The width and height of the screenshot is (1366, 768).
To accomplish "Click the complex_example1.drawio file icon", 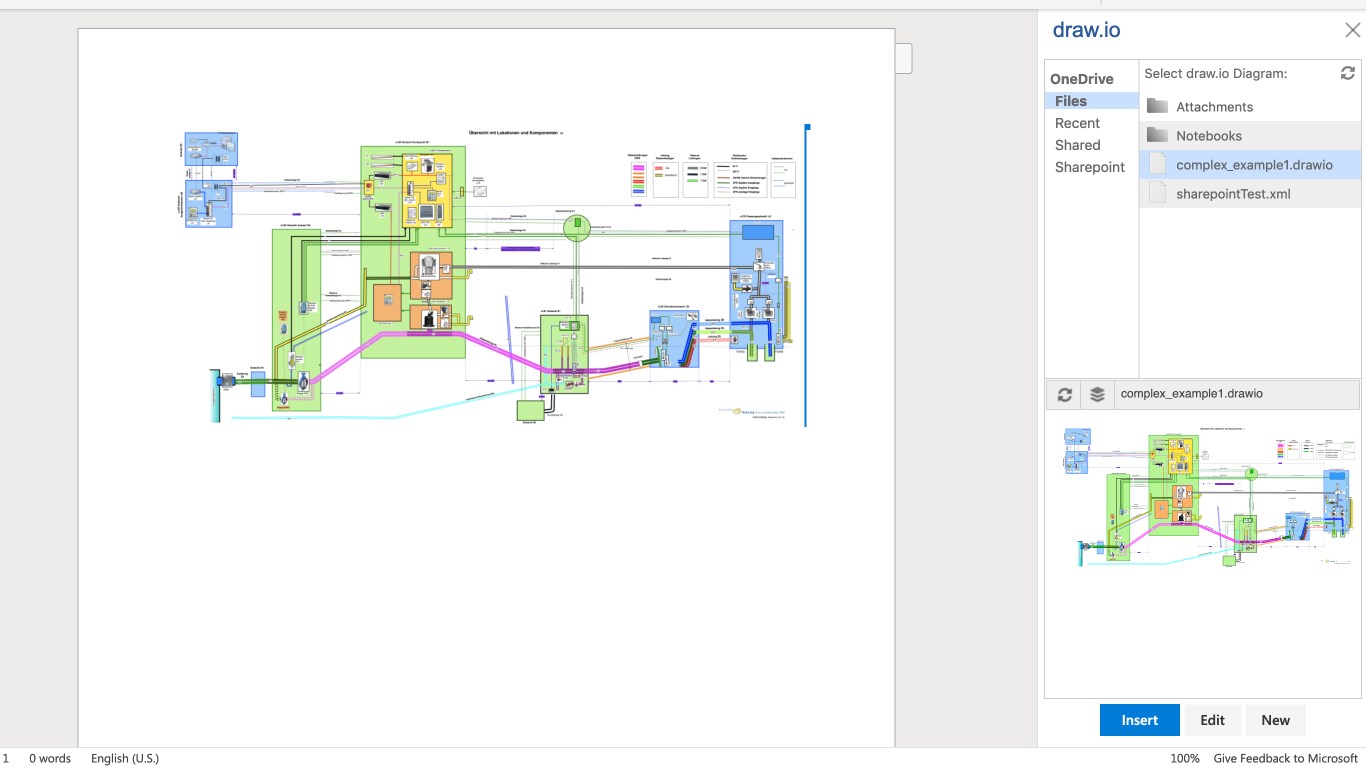I will pyautogui.click(x=1157, y=164).
